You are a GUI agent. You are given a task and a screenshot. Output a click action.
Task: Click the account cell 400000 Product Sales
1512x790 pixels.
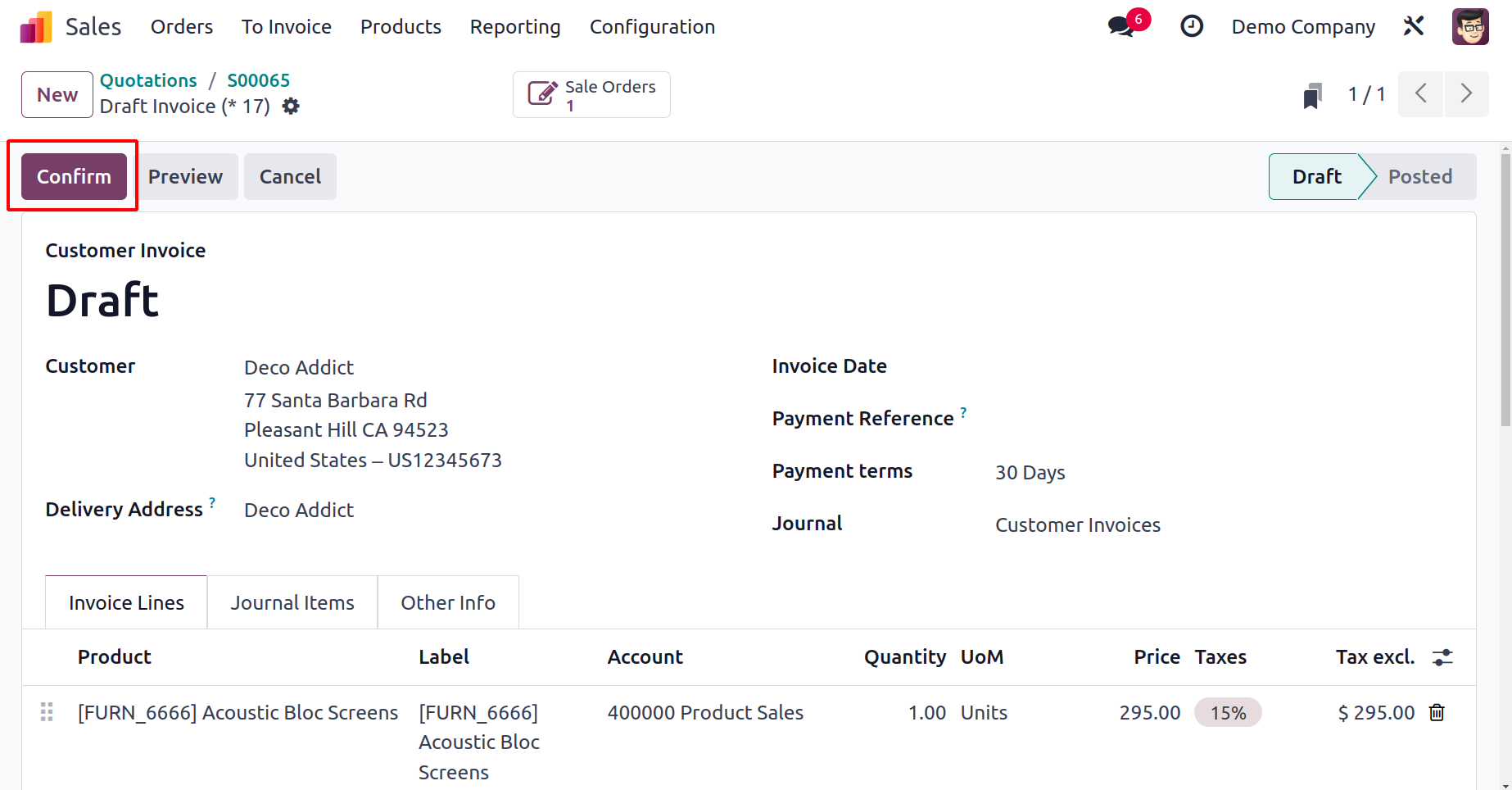(705, 713)
